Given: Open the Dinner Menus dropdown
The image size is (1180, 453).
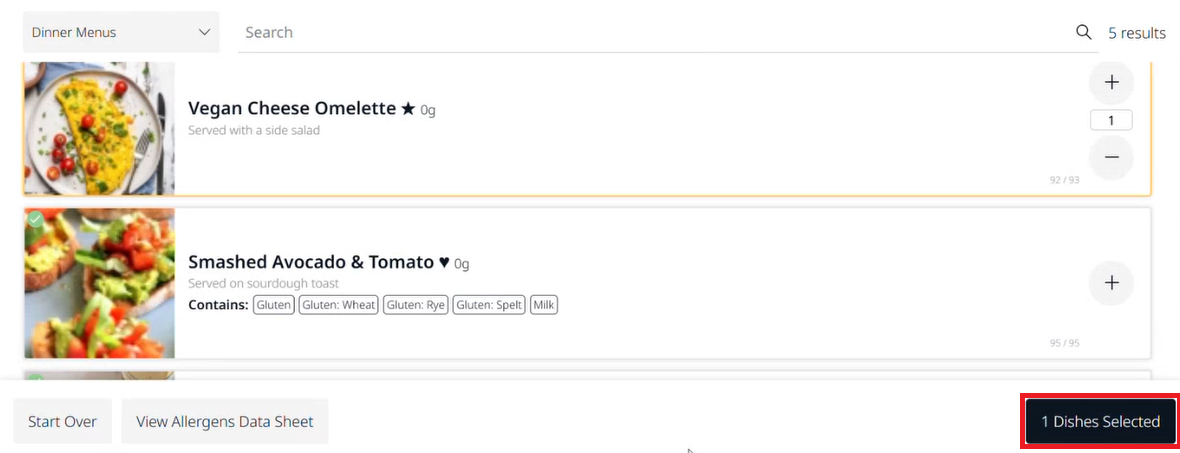Looking at the screenshot, I should (x=121, y=32).
